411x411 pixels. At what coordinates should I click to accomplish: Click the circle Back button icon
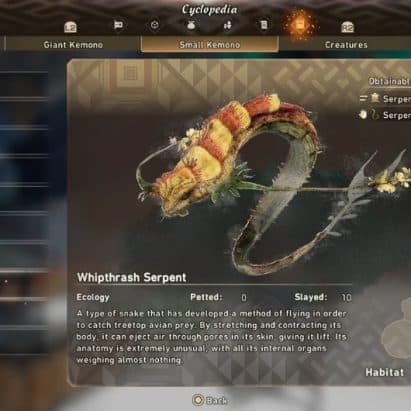198,400
